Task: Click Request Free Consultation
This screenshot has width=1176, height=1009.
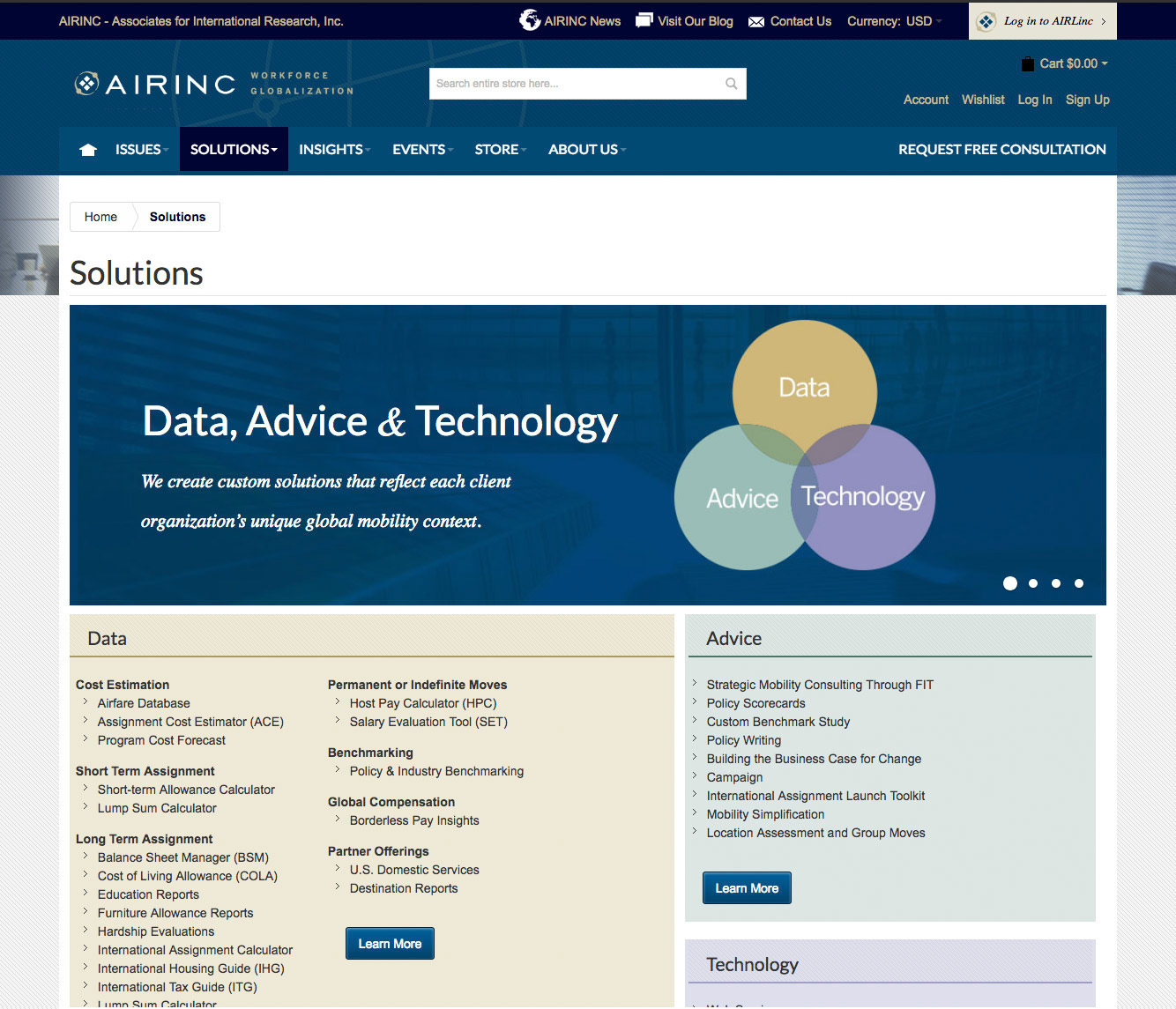Action: 1002,149
